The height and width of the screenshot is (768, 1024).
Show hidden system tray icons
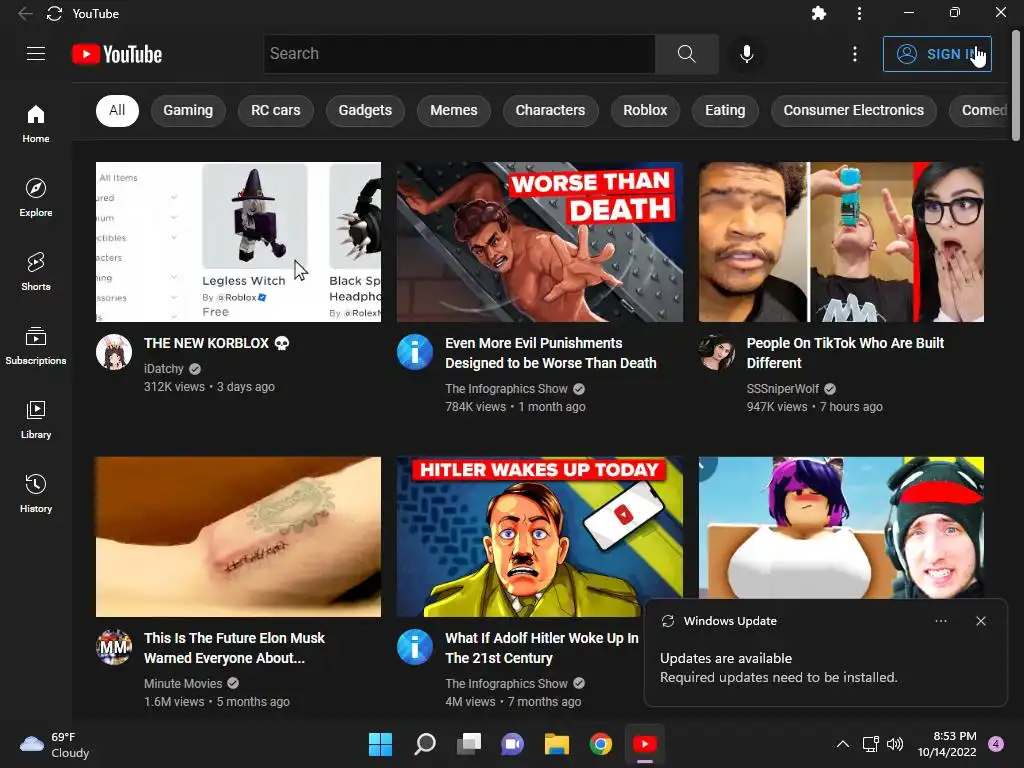coord(843,744)
